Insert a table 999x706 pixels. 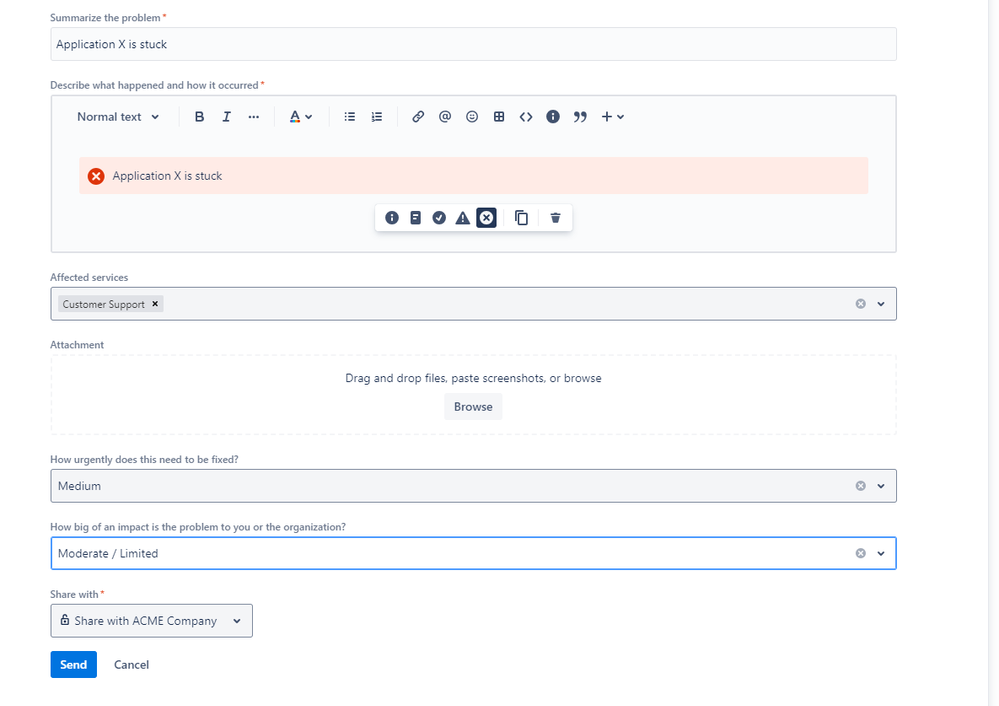499,117
